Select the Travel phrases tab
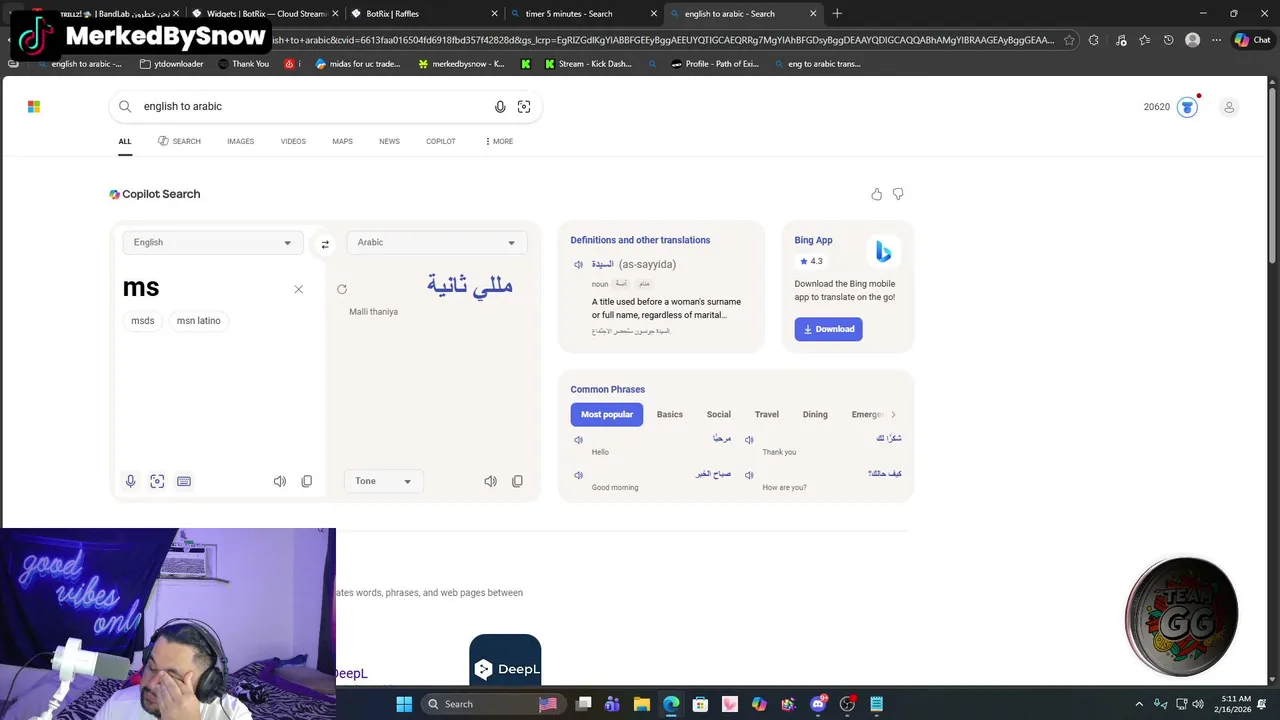The width and height of the screenshot is (1280, 720). click(x=767, y=414)
